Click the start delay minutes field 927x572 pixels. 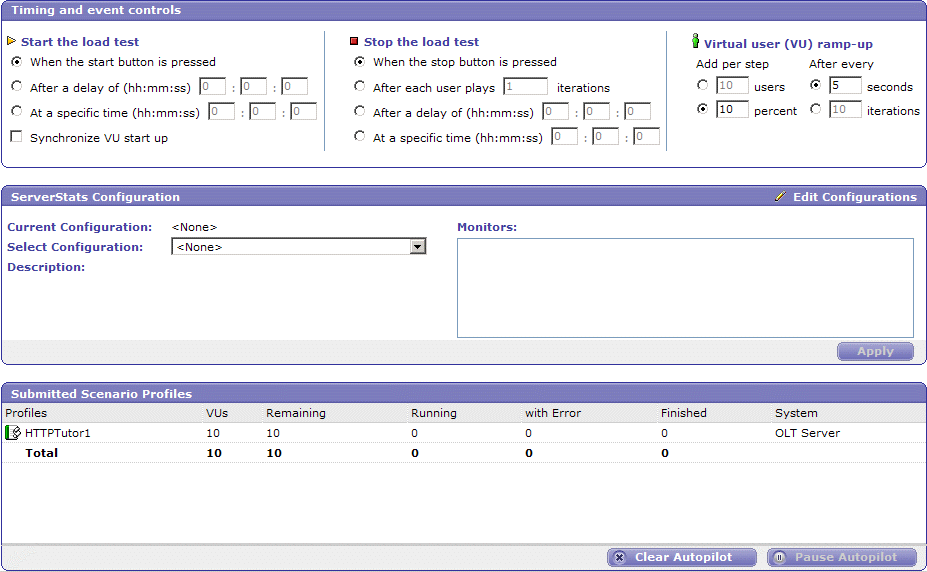pos(254,86)
